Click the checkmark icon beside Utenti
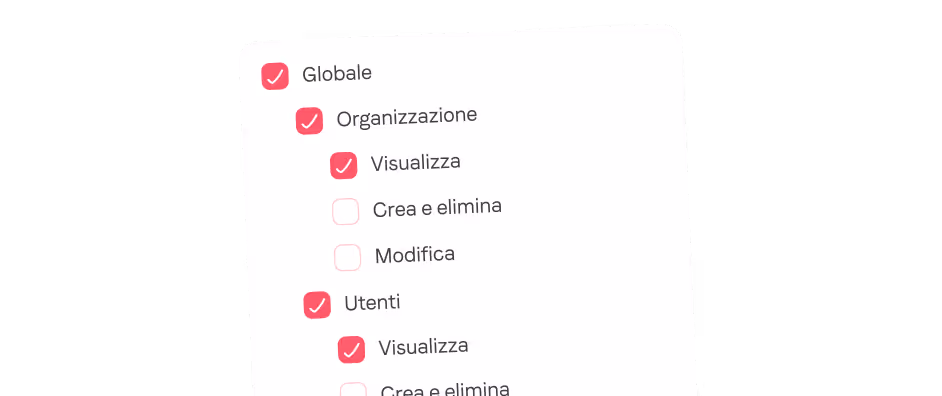The width and height of the screenshot is (942, 396). point(317,305)
